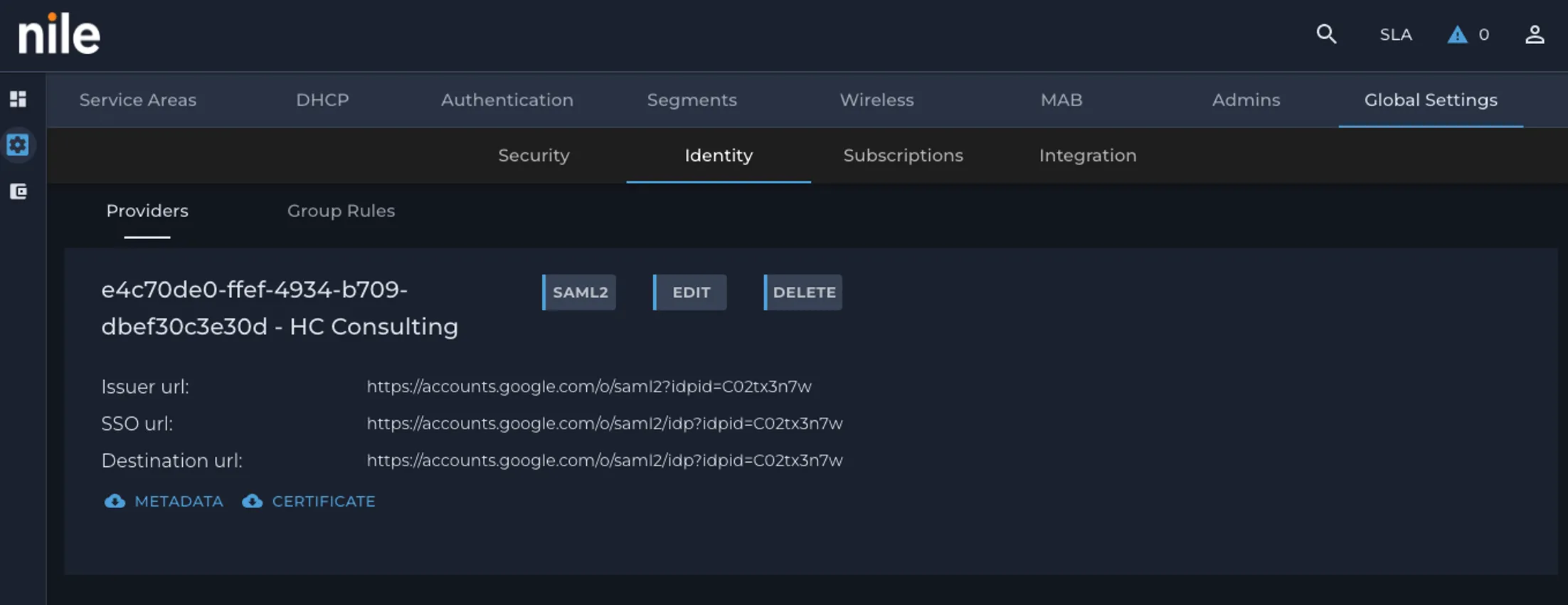The height and width of the screenshot is (605, 1568).
Task: Open the dashboard grid icon in sidebar
Action: coord(18,99)
